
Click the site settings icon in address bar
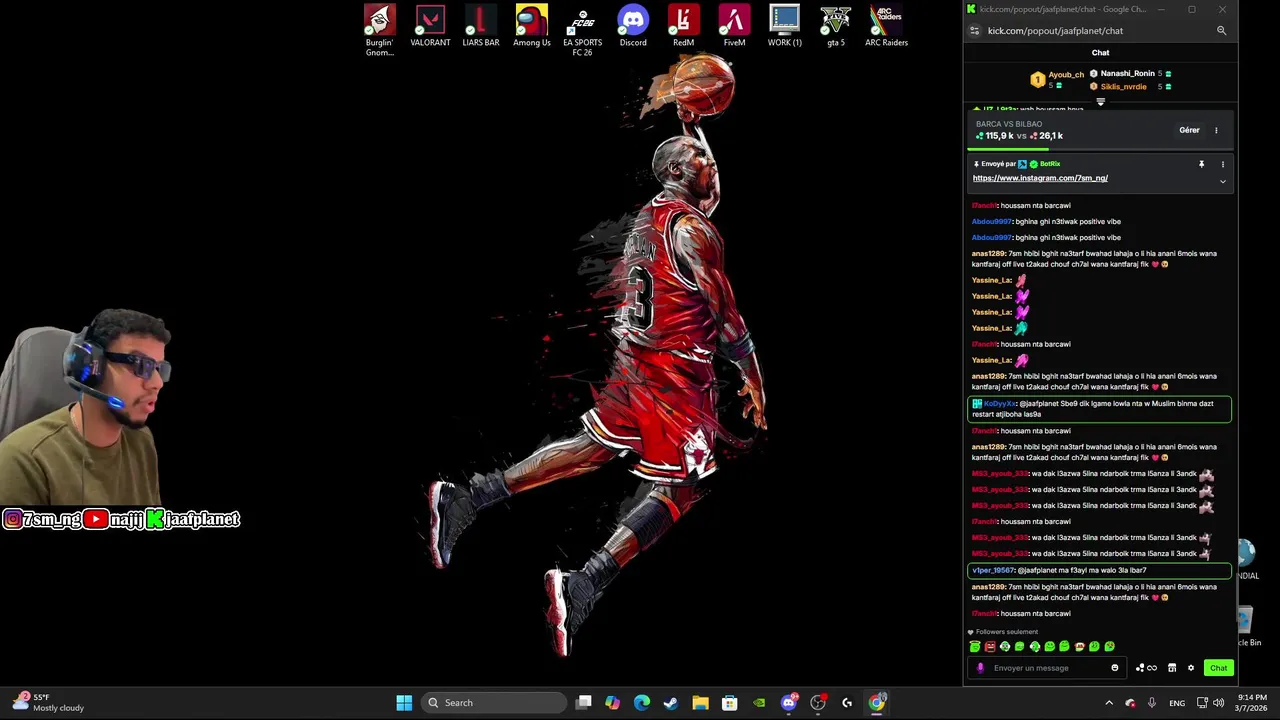point(975,31)
